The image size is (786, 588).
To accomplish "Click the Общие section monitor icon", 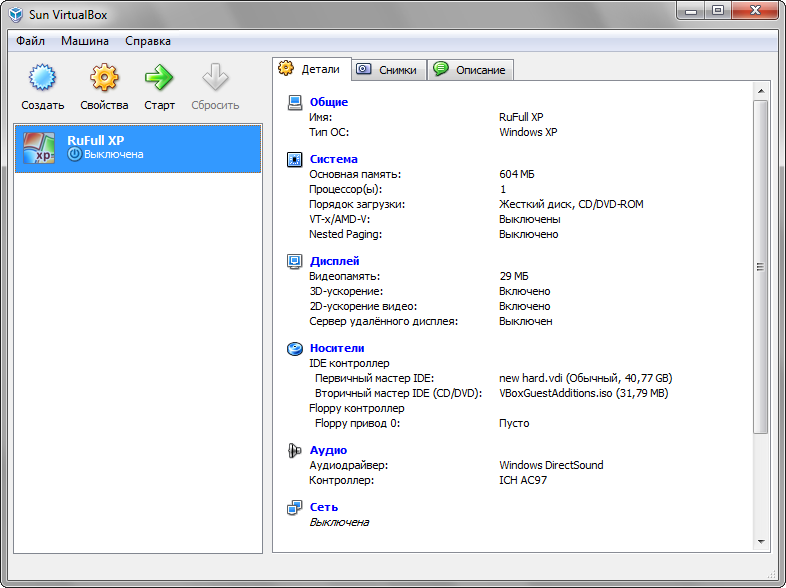I will 295,102.
